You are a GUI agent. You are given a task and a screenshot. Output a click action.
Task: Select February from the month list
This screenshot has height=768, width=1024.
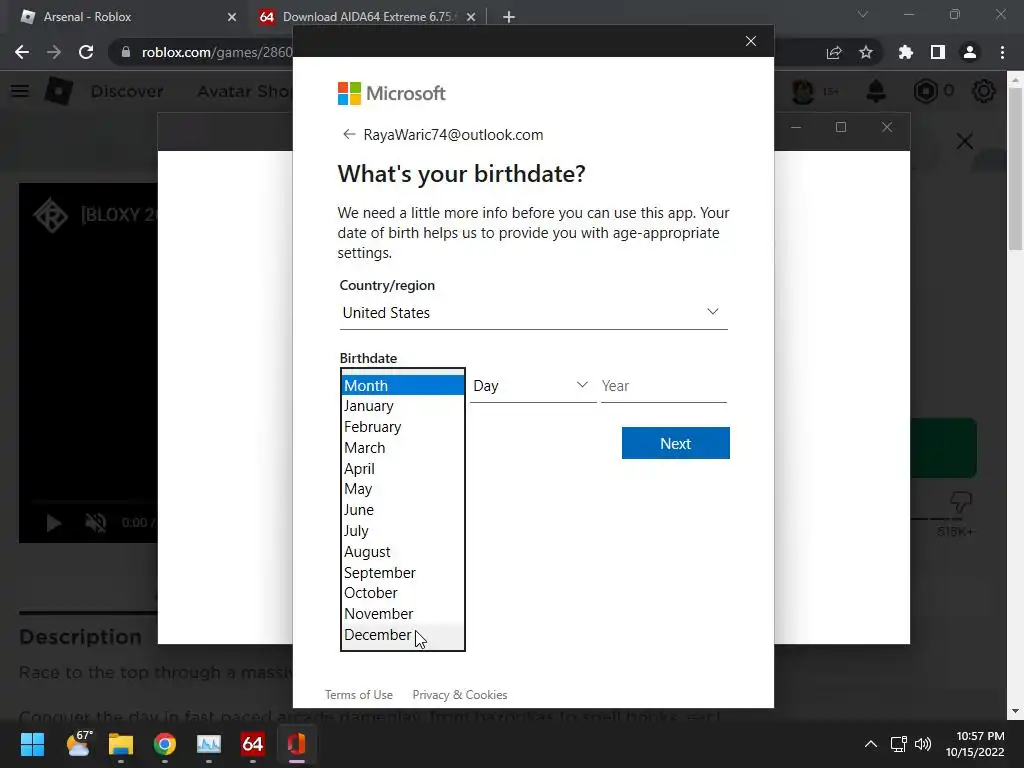pos(402,426)
